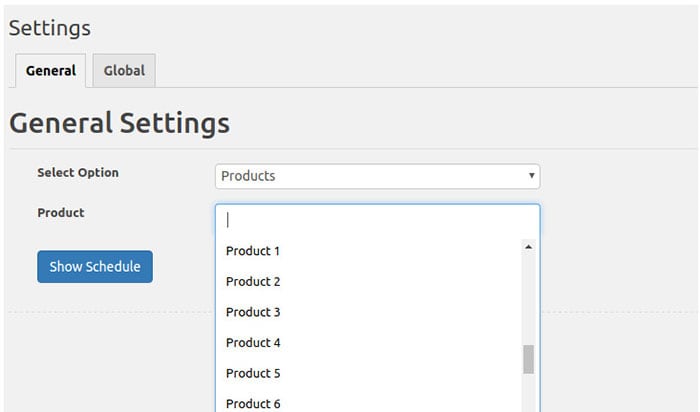Select the Product 4 entry
This screenshot has height=412, width=700.
253,343
